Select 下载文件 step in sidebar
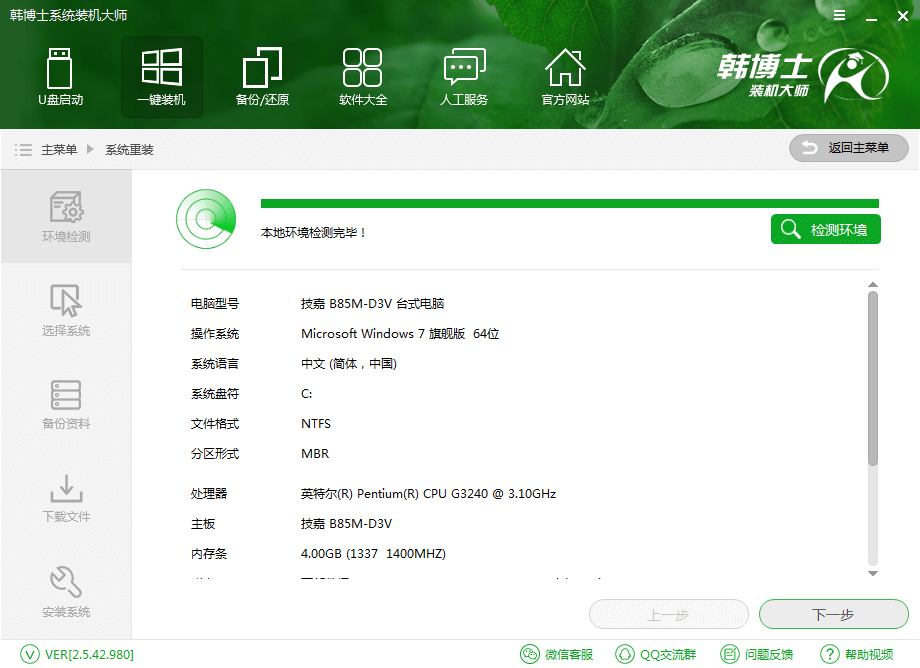This screenshot has width=920, height=668. [x=66, y=498]
